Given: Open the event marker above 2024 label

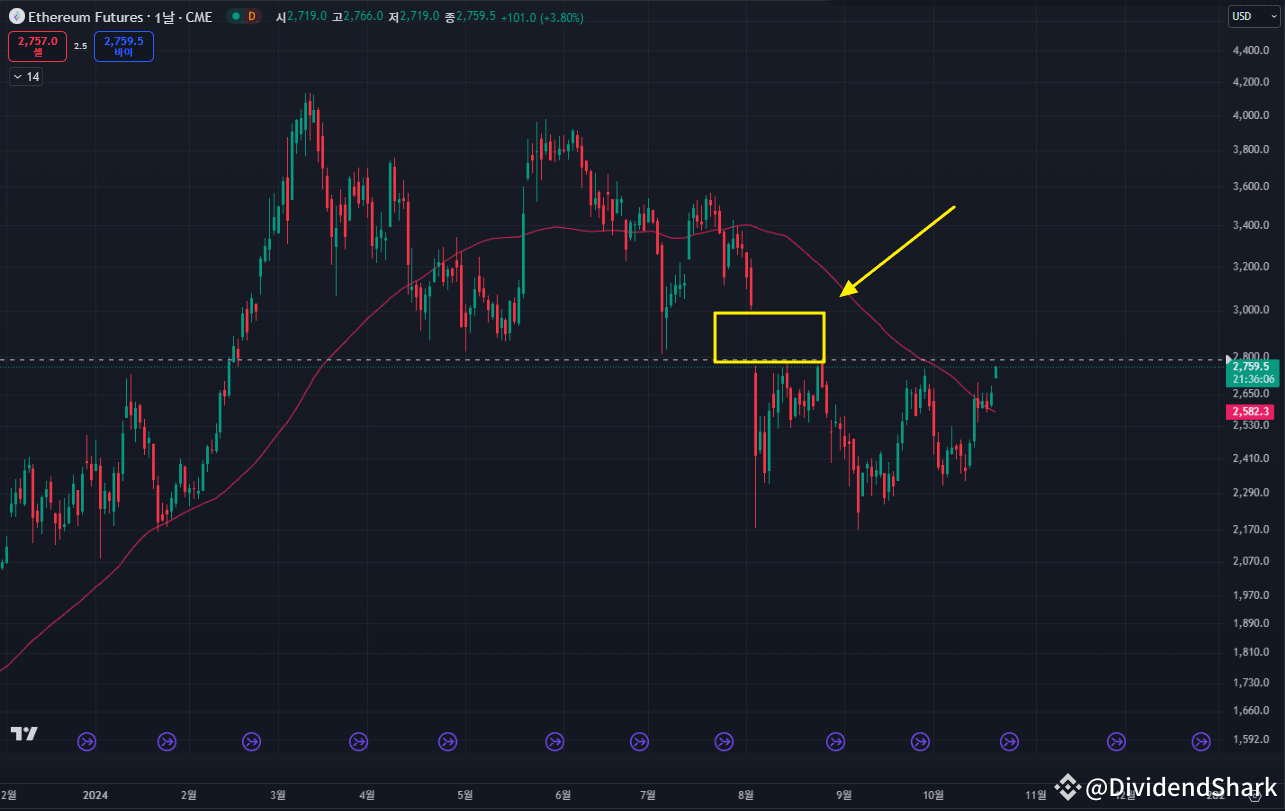Looking at the screenshot, I should pyautogui.click(x=88, y=741).
